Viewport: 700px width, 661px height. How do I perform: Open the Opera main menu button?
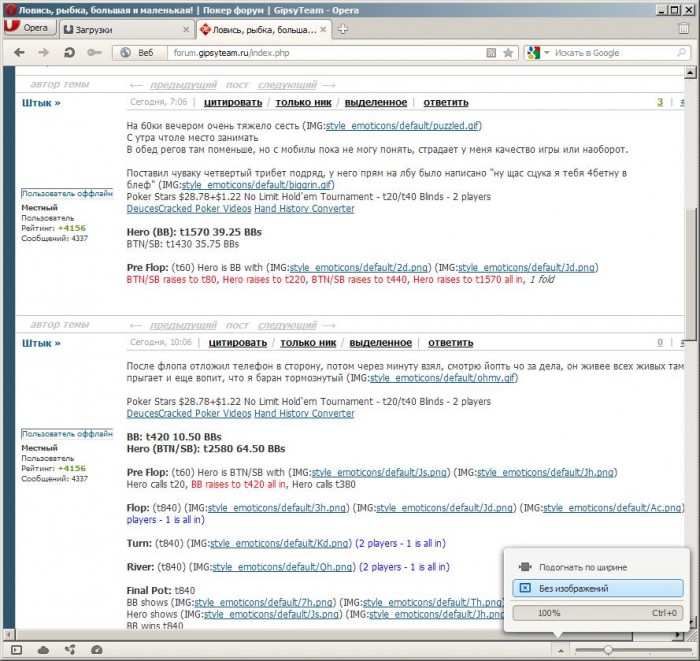30,28
